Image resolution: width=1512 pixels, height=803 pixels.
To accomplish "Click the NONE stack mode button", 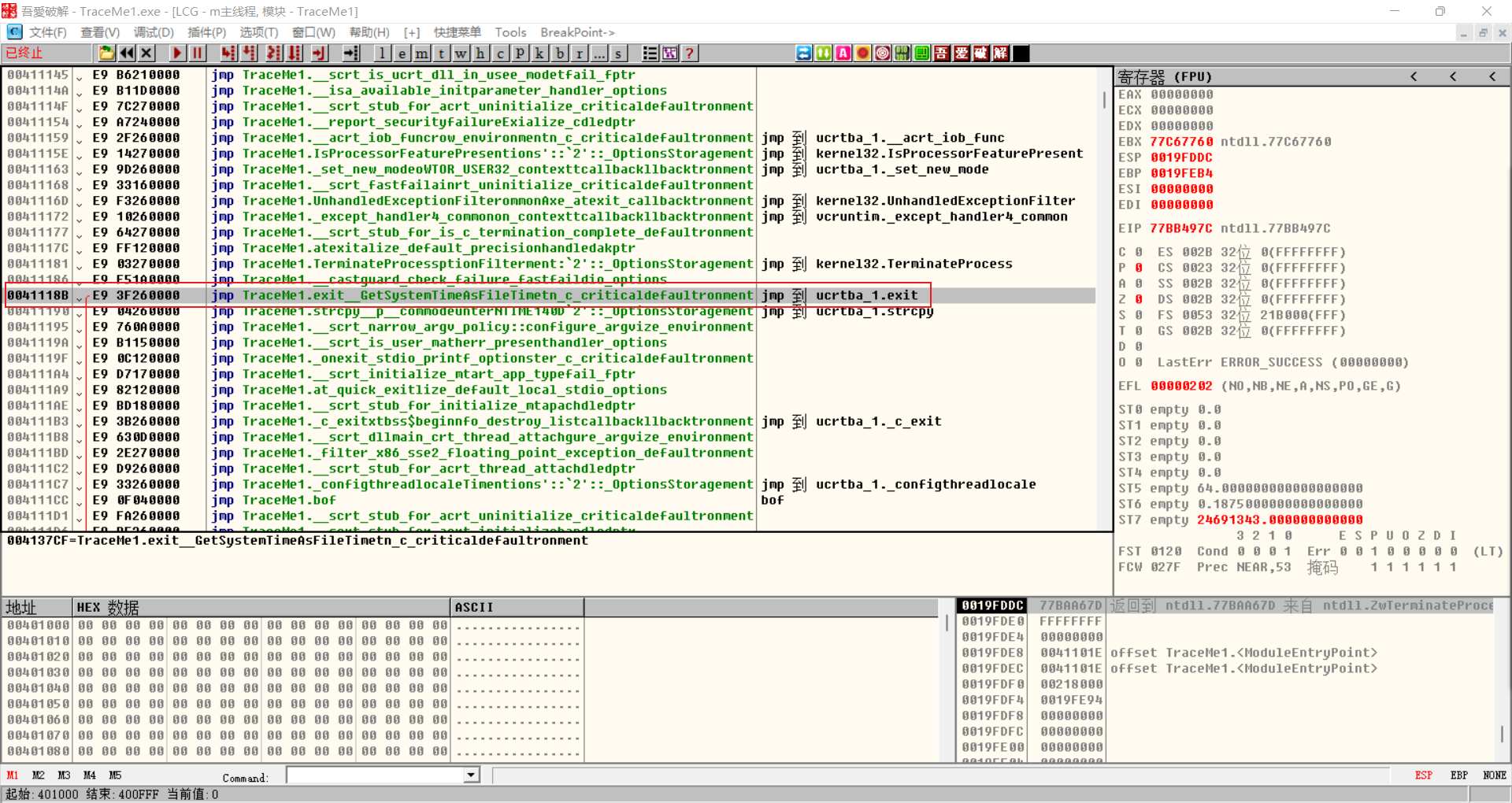I will 1494,775.
